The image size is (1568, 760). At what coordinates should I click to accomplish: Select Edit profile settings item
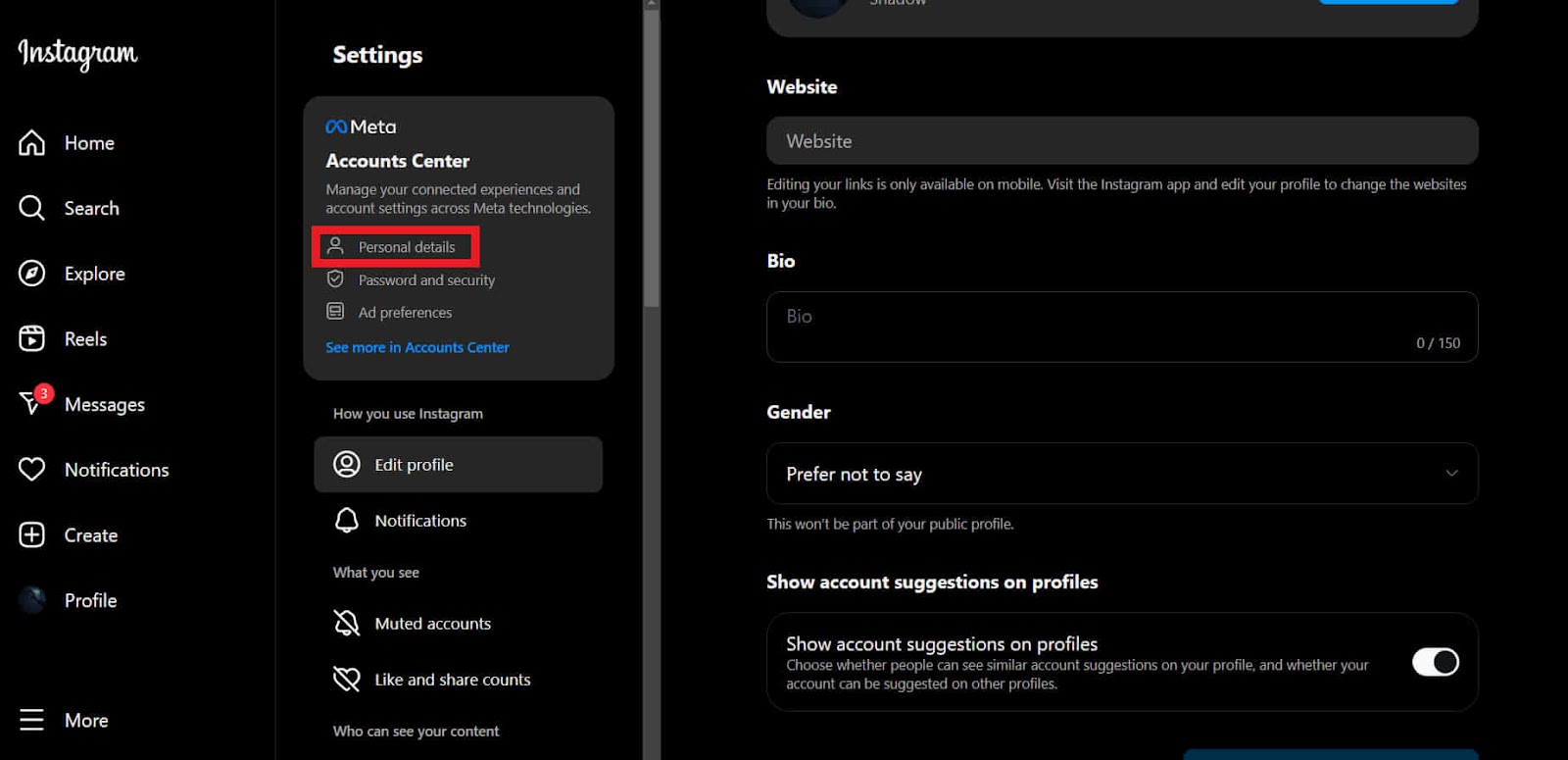[x=458, y=464]
